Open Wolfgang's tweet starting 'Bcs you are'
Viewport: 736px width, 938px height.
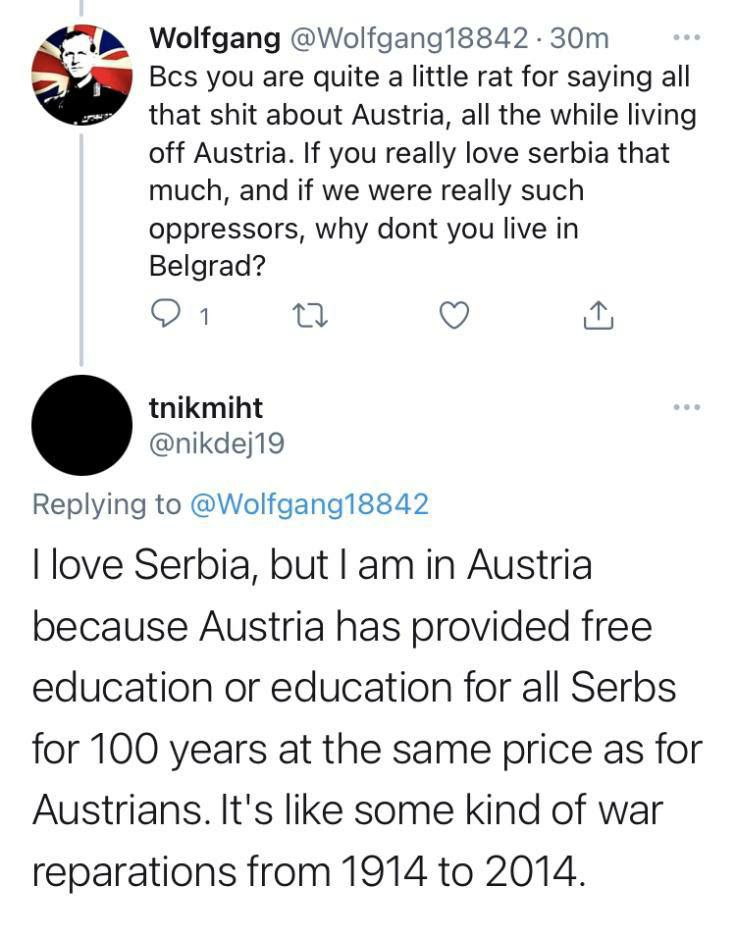pyautogui.click(x=420, y=152)
